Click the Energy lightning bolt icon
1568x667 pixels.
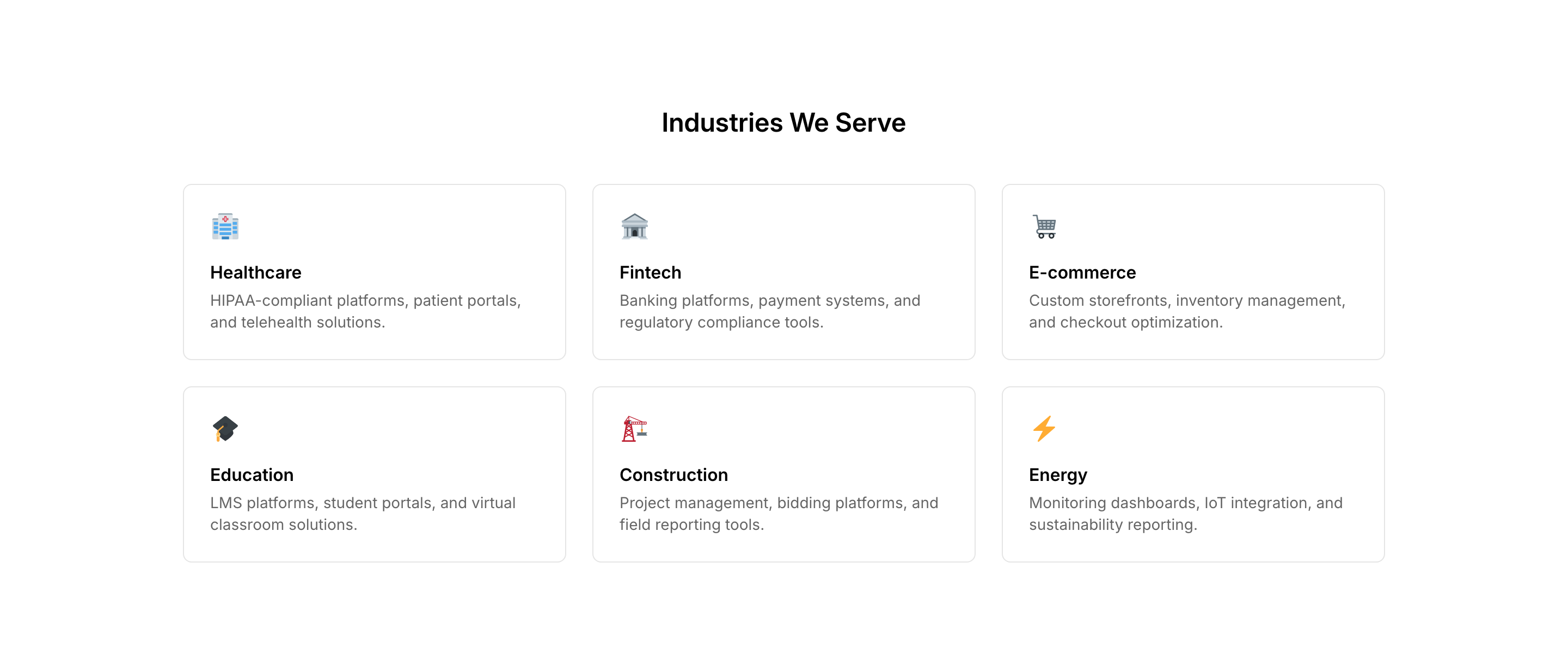point(1045,429)
